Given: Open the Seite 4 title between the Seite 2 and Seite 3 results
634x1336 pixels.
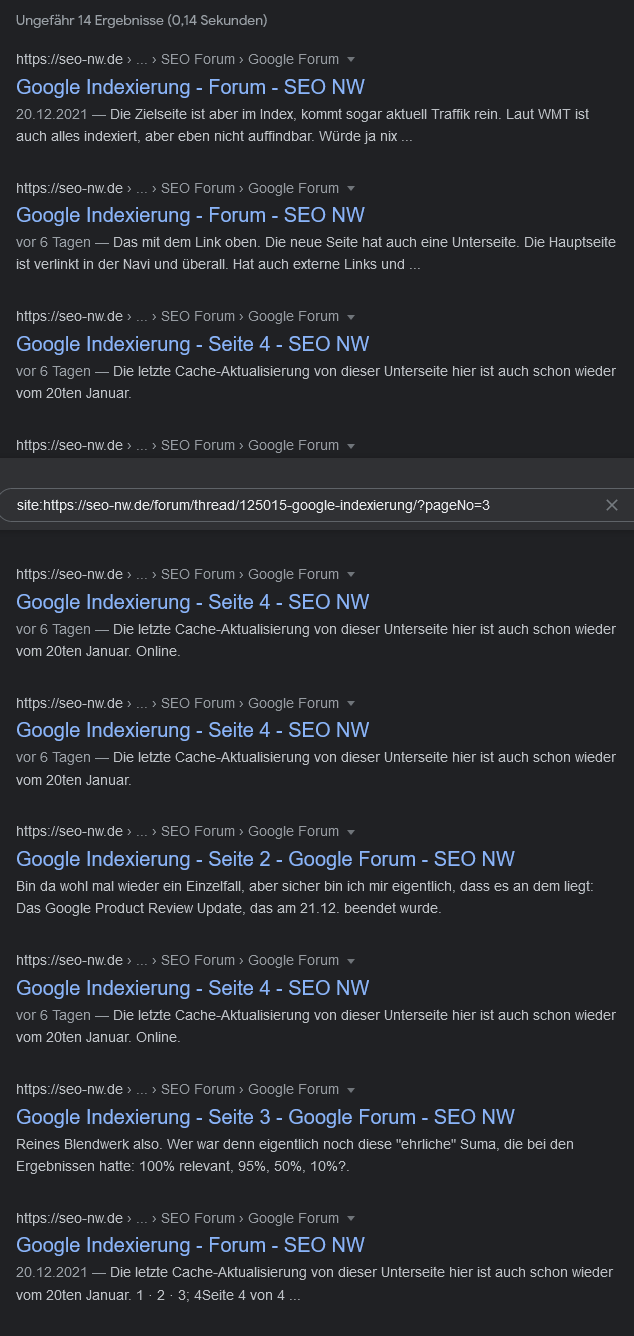Looking at the screenshot, I should pyautogui.click(x=193, y=988).
